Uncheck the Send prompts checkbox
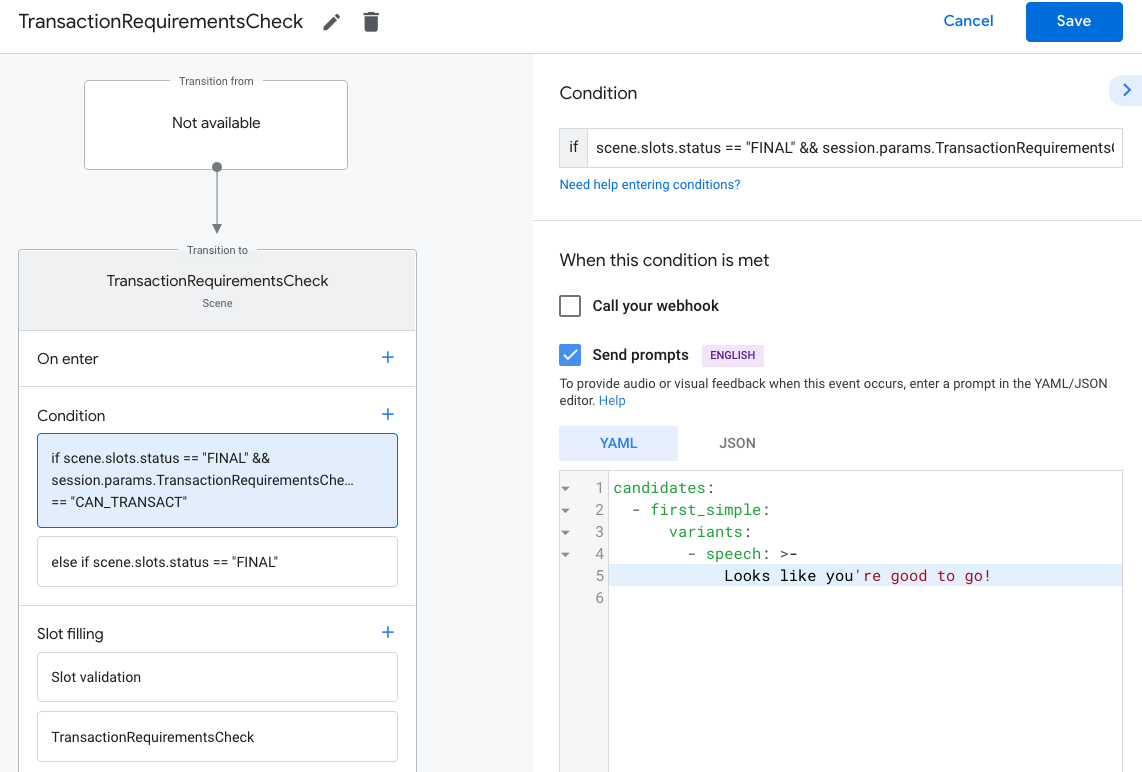 (x=569, y=354)
